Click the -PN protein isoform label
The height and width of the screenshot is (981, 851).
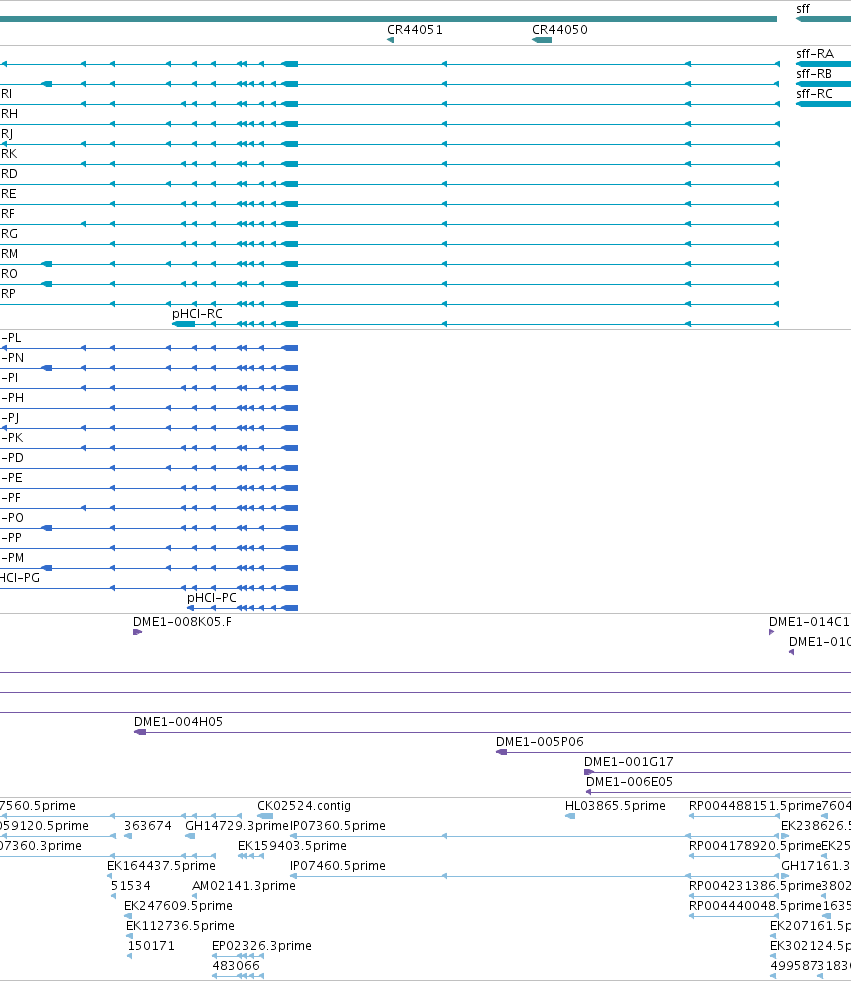coord(12,358)
